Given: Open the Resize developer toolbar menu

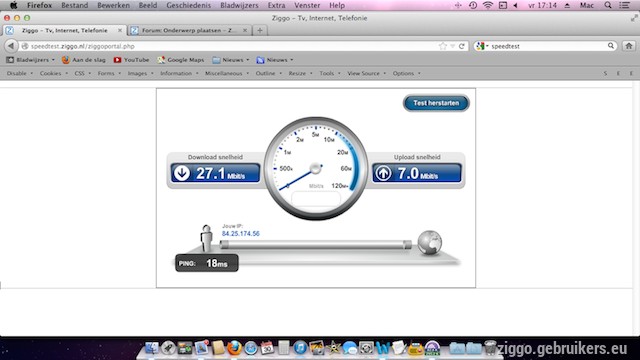Looking at the screenshot, I should coord(300,73).
